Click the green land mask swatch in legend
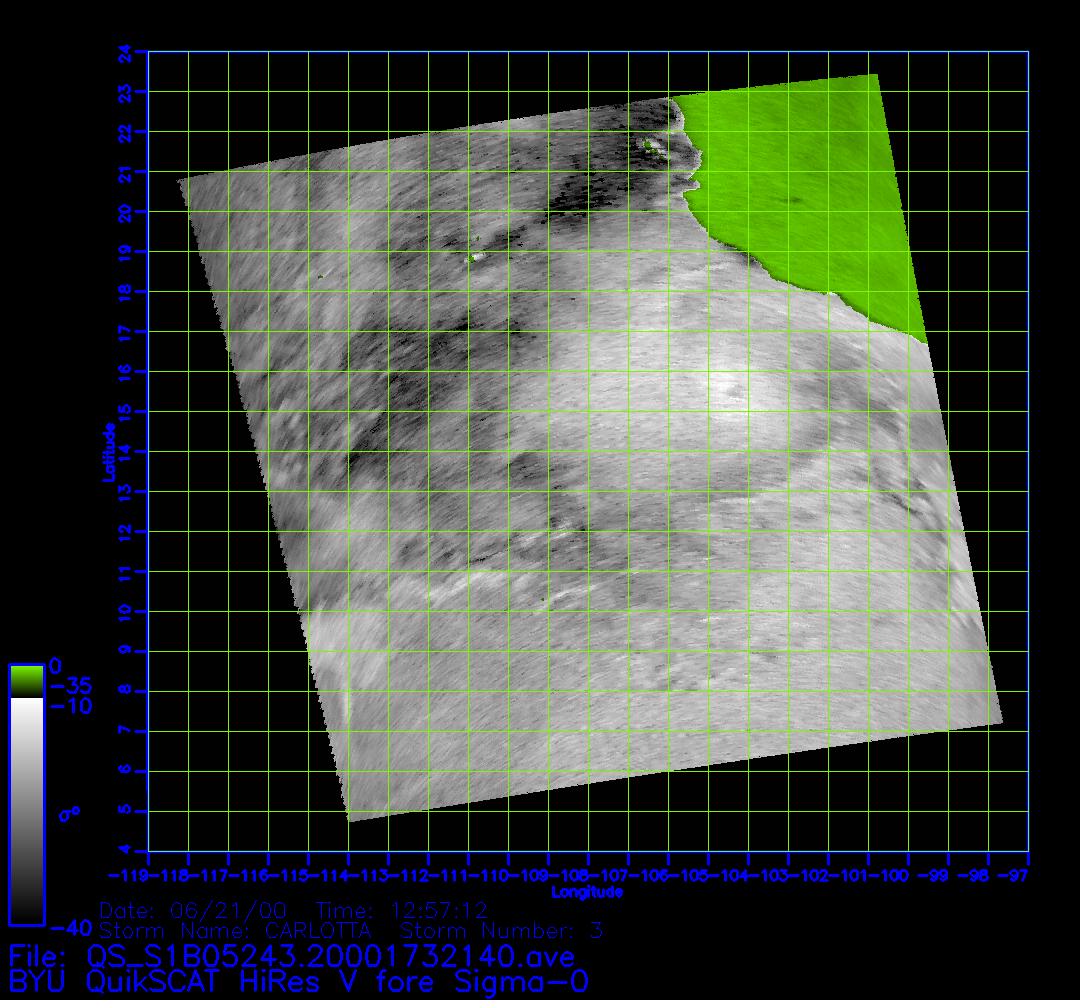The image size is (1080, 1000). click(26, 681)
